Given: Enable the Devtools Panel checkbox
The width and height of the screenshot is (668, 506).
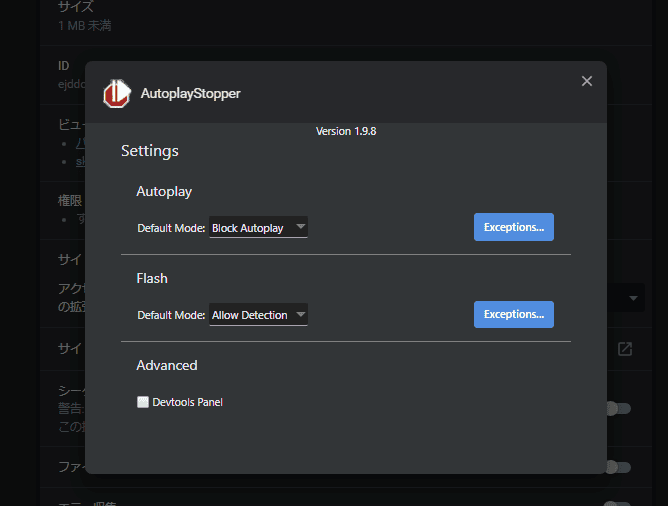Looking at the screenshot, I should coord(143,402).
